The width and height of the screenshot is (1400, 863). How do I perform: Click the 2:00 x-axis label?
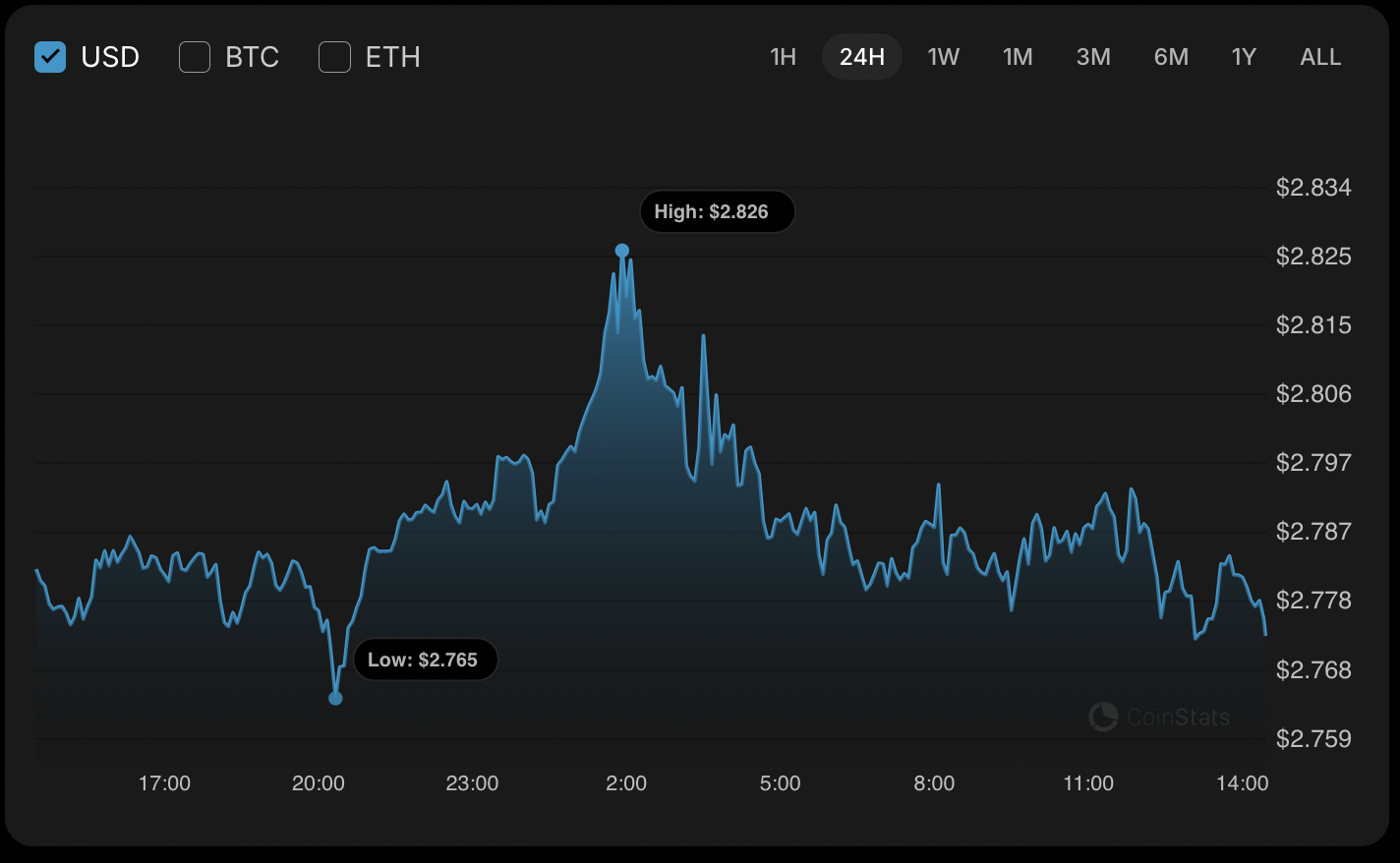pyautogui.click(x=626, y=783)
